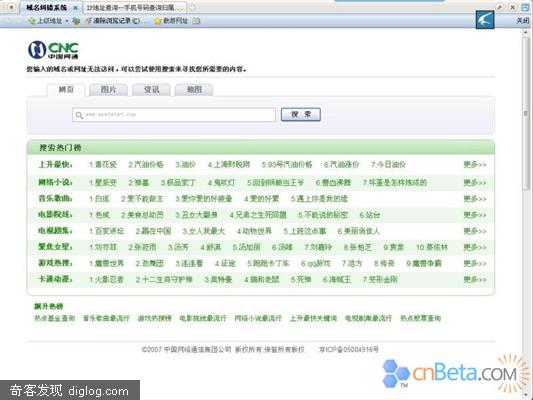Click the blue bird browser logo icon
Viewport: 533px width, 400px height.
pos(485,20)
